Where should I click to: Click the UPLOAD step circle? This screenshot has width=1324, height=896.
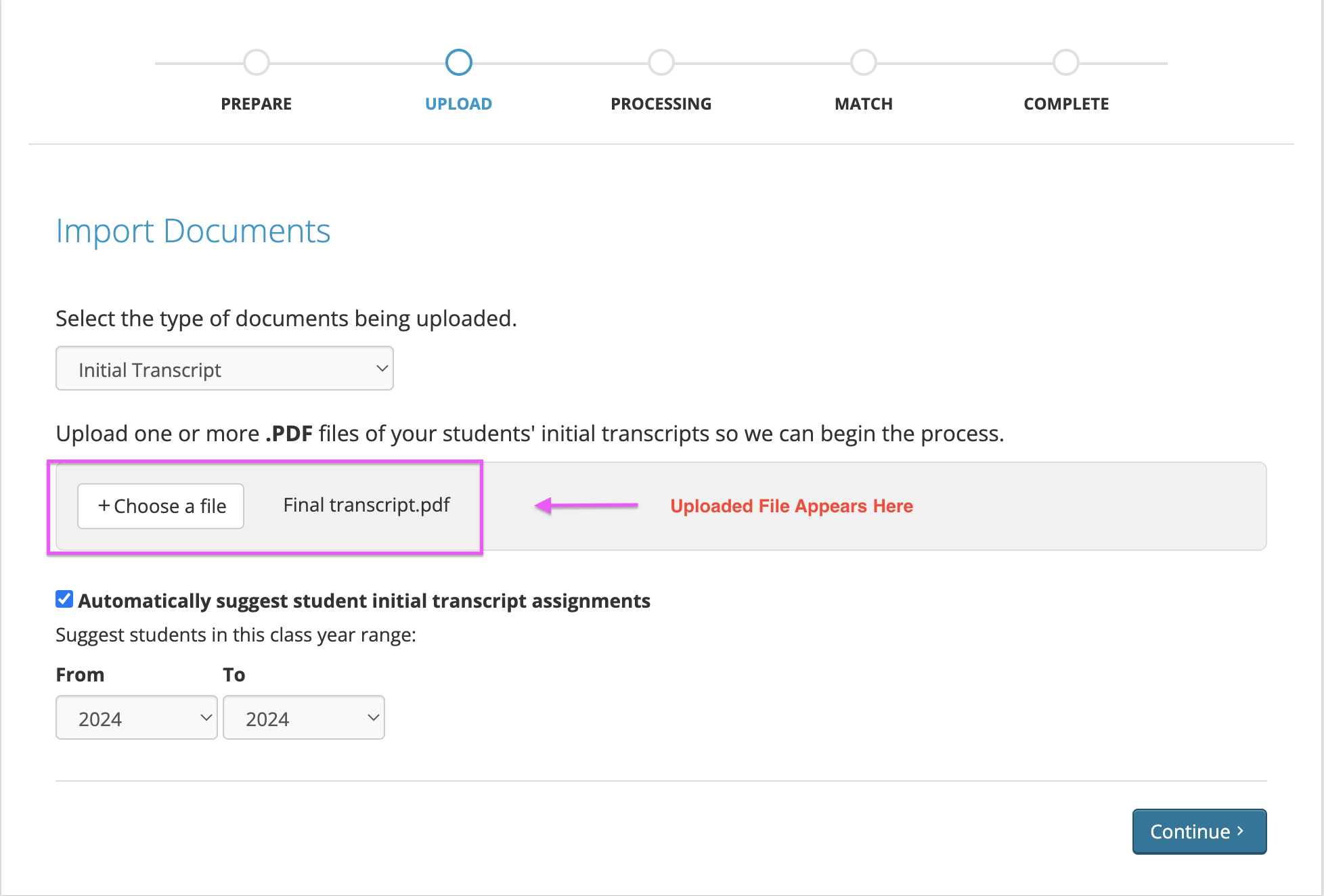(x=459, y=62)
